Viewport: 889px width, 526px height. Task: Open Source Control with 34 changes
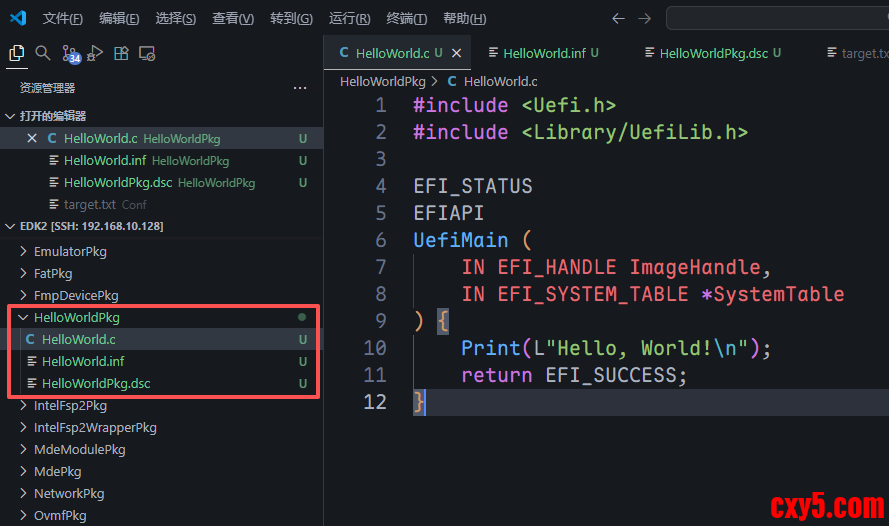70,55
